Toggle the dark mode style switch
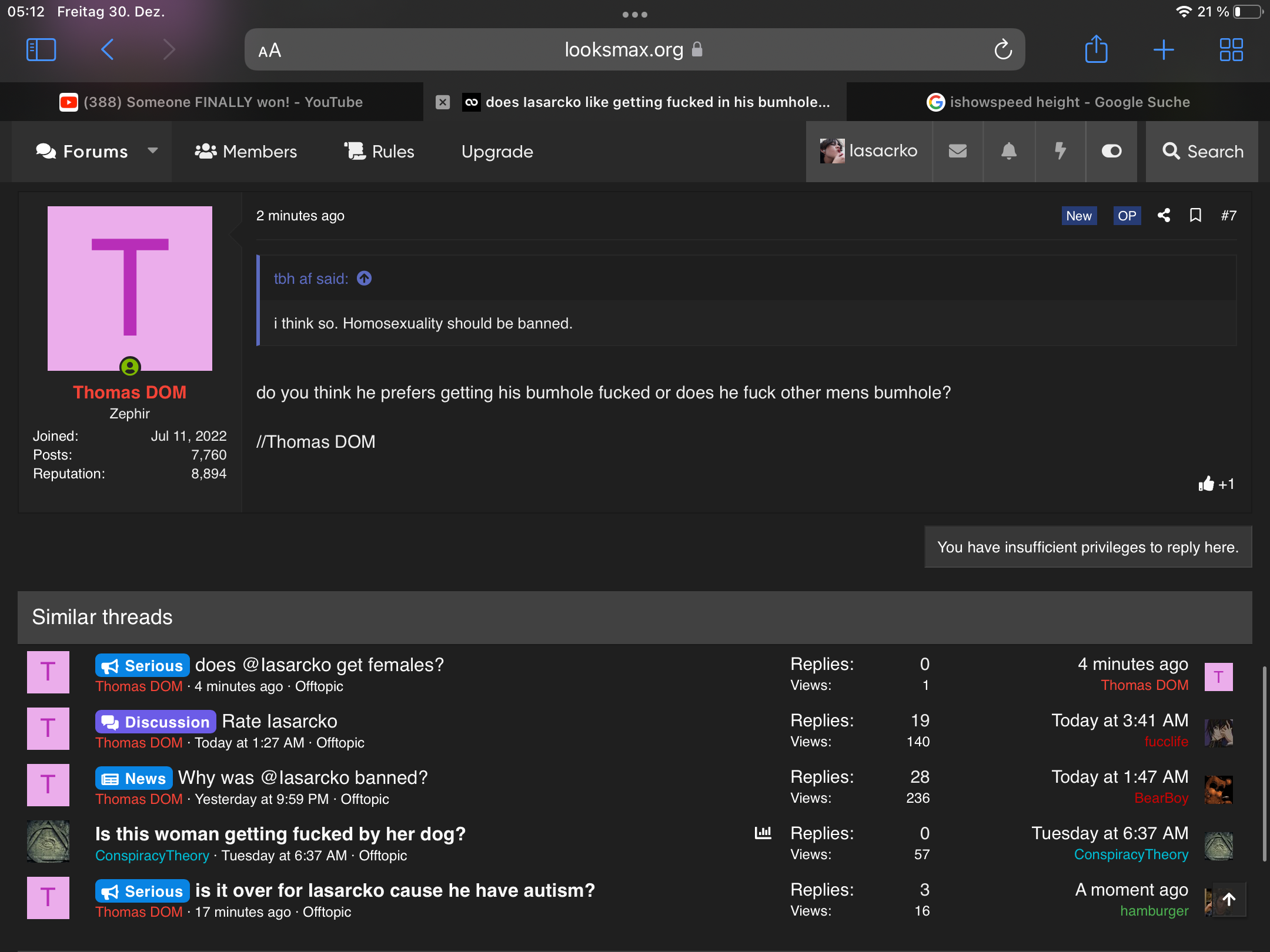Image resolution: width=1270 pixels, height=952 pixels. [1111, 151]
